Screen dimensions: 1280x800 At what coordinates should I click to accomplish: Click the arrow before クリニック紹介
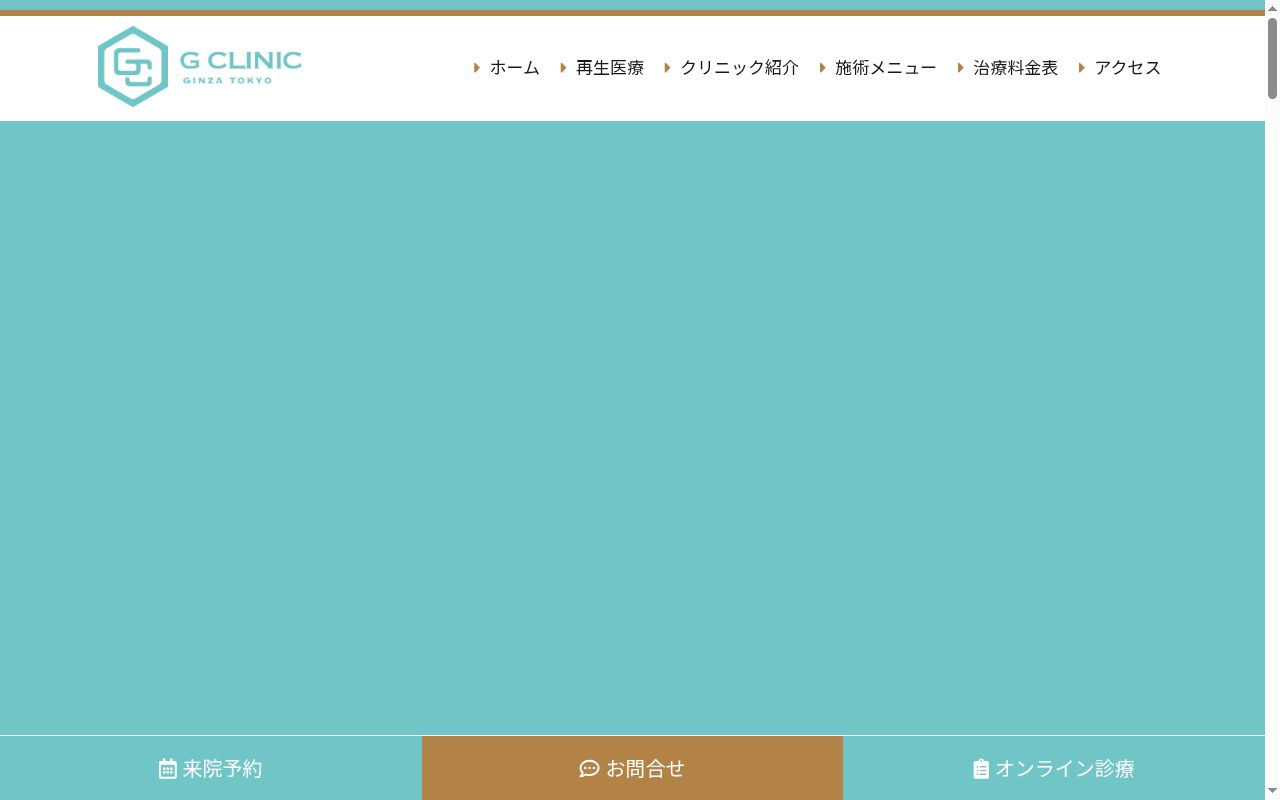668,68
